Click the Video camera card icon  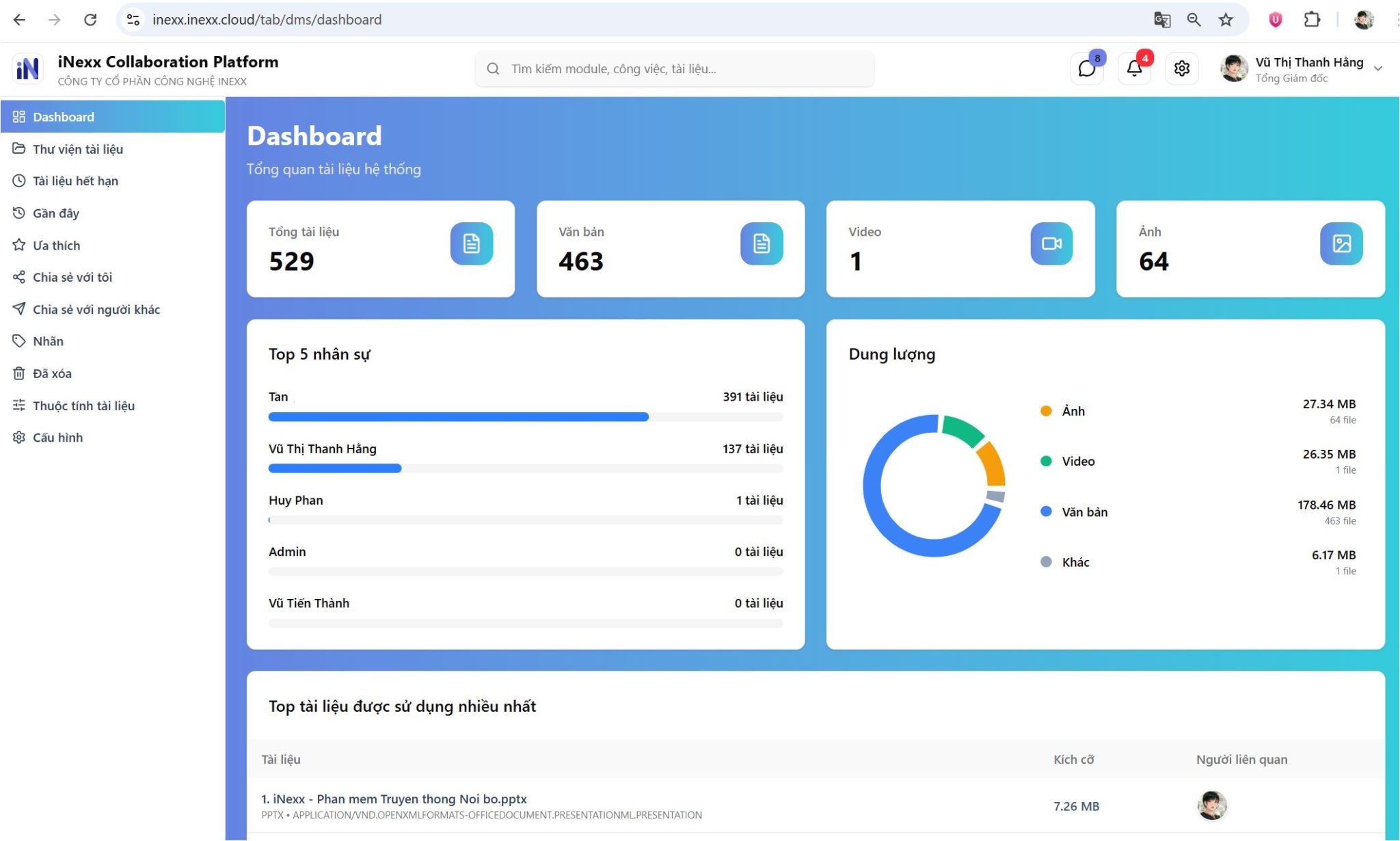click(1051, 243)
